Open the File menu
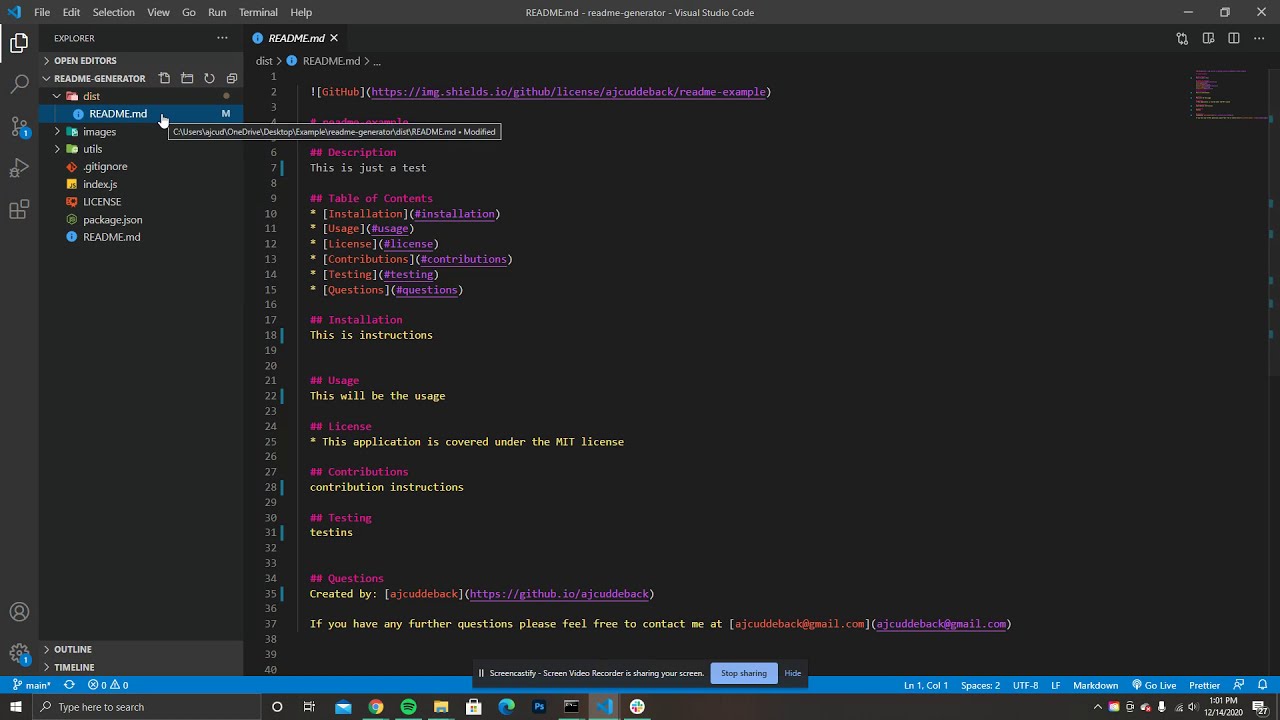The image size is (1280, 720). pyautogui.click(x=42, y=12)
